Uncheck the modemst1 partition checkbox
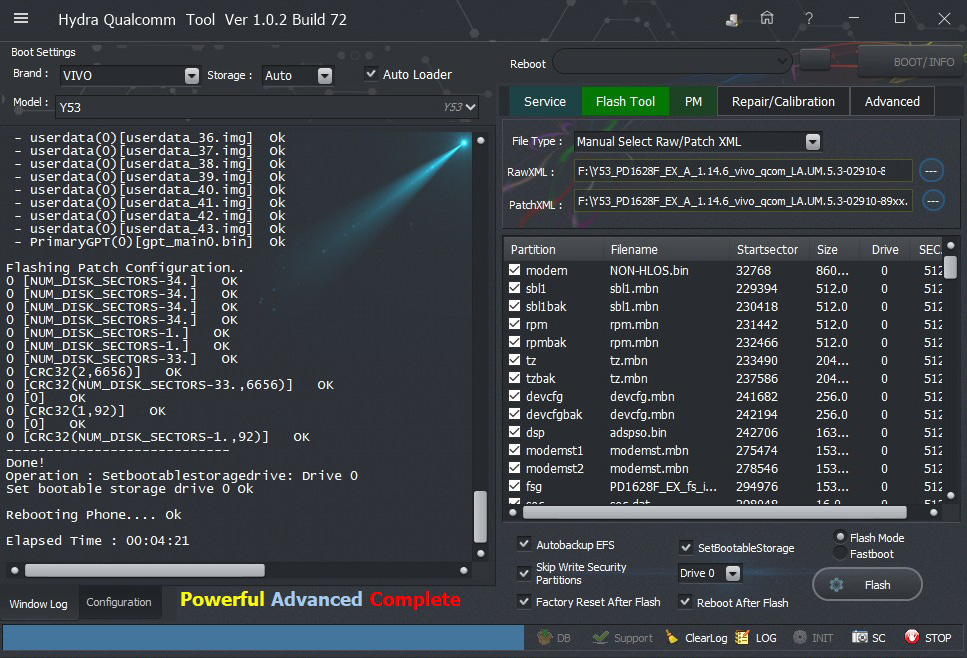The width and height of the screenshot is (967, 658). click(x=514, y=450)
